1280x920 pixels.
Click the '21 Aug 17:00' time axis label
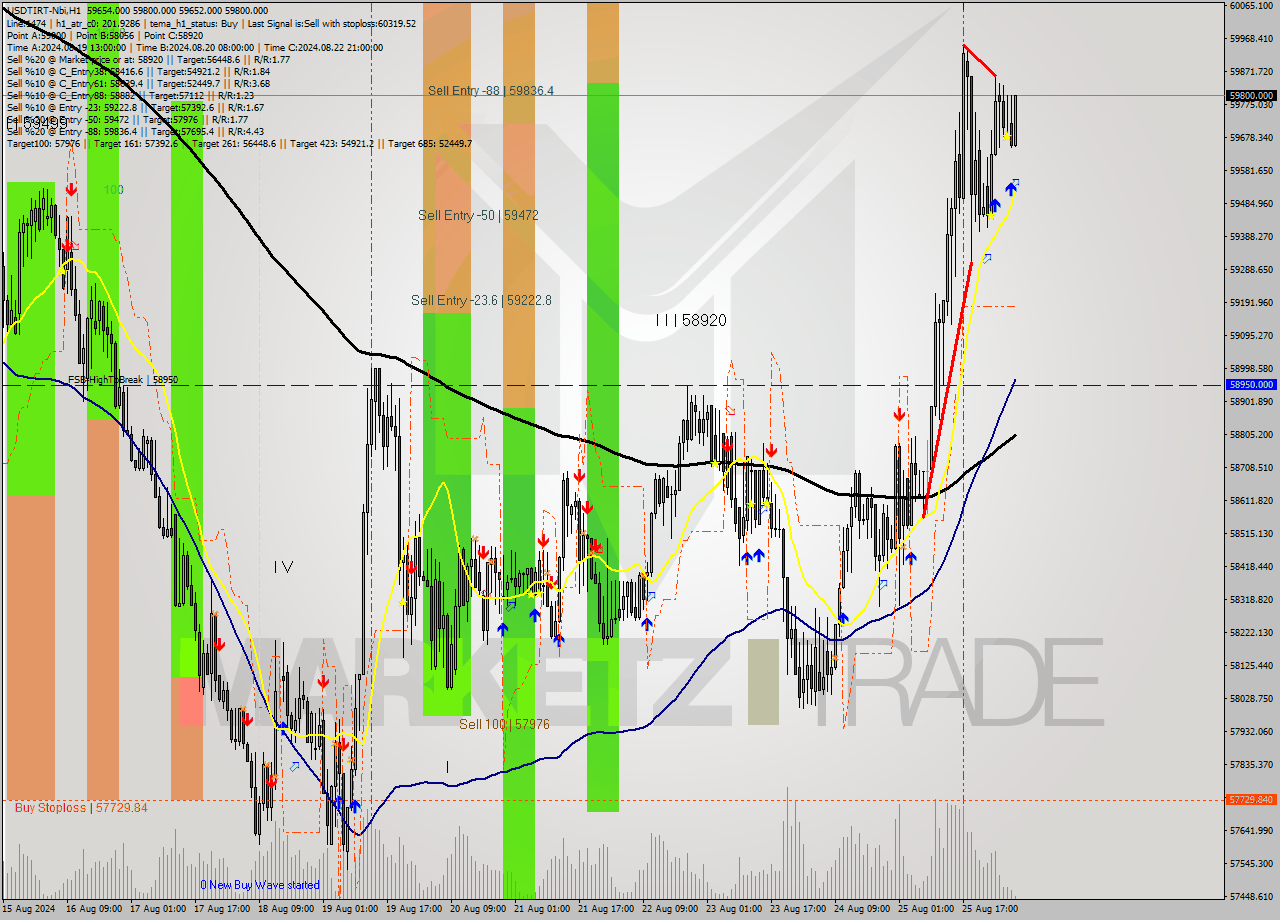(606, 910)
